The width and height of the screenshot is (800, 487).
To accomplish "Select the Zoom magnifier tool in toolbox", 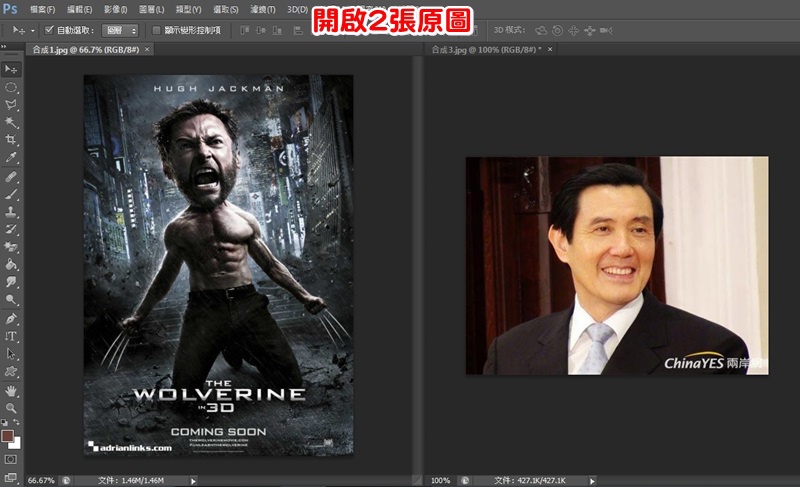I will pyautogui.click(x=11, y=408).
